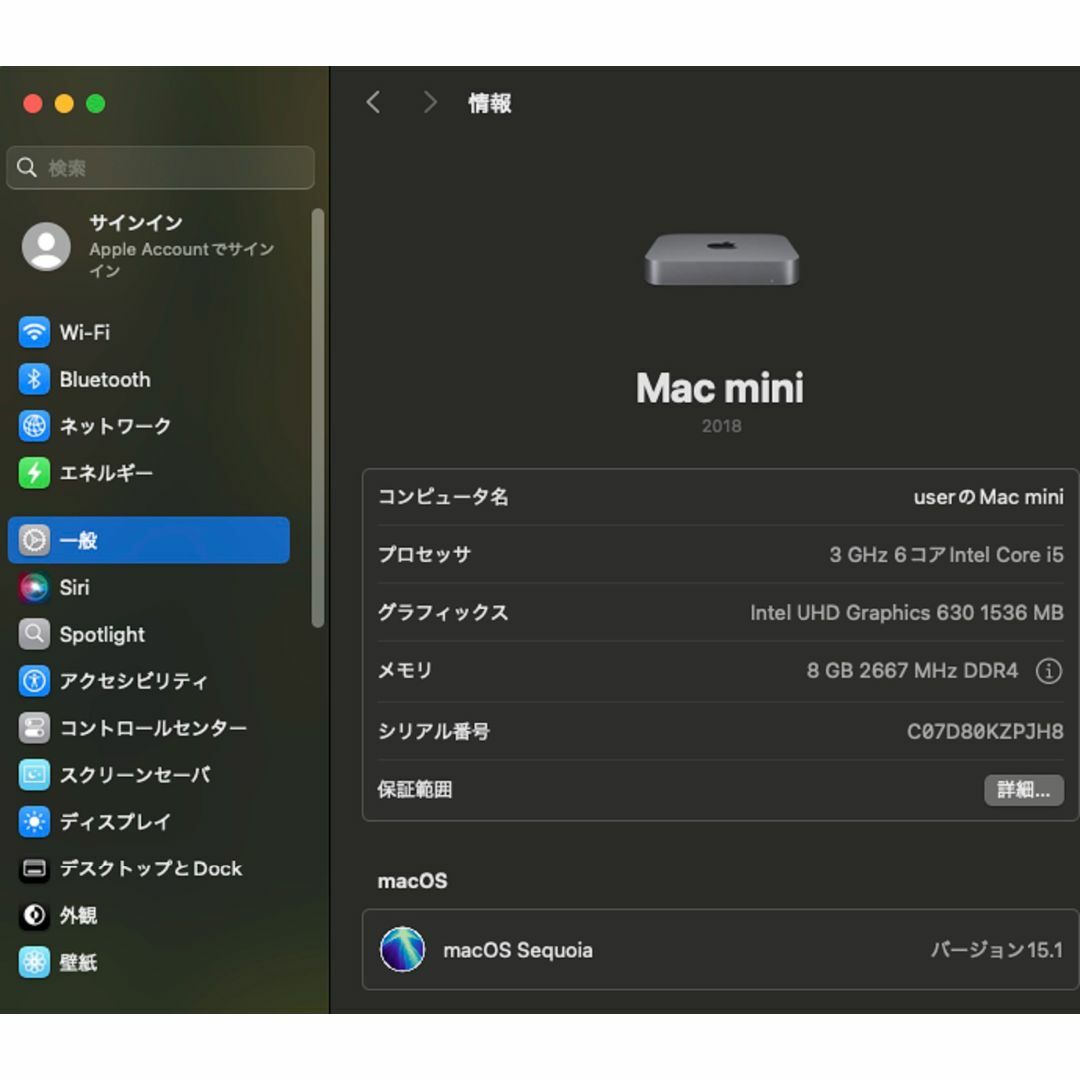Select デスクトップとDock label in sidebar

151,869
